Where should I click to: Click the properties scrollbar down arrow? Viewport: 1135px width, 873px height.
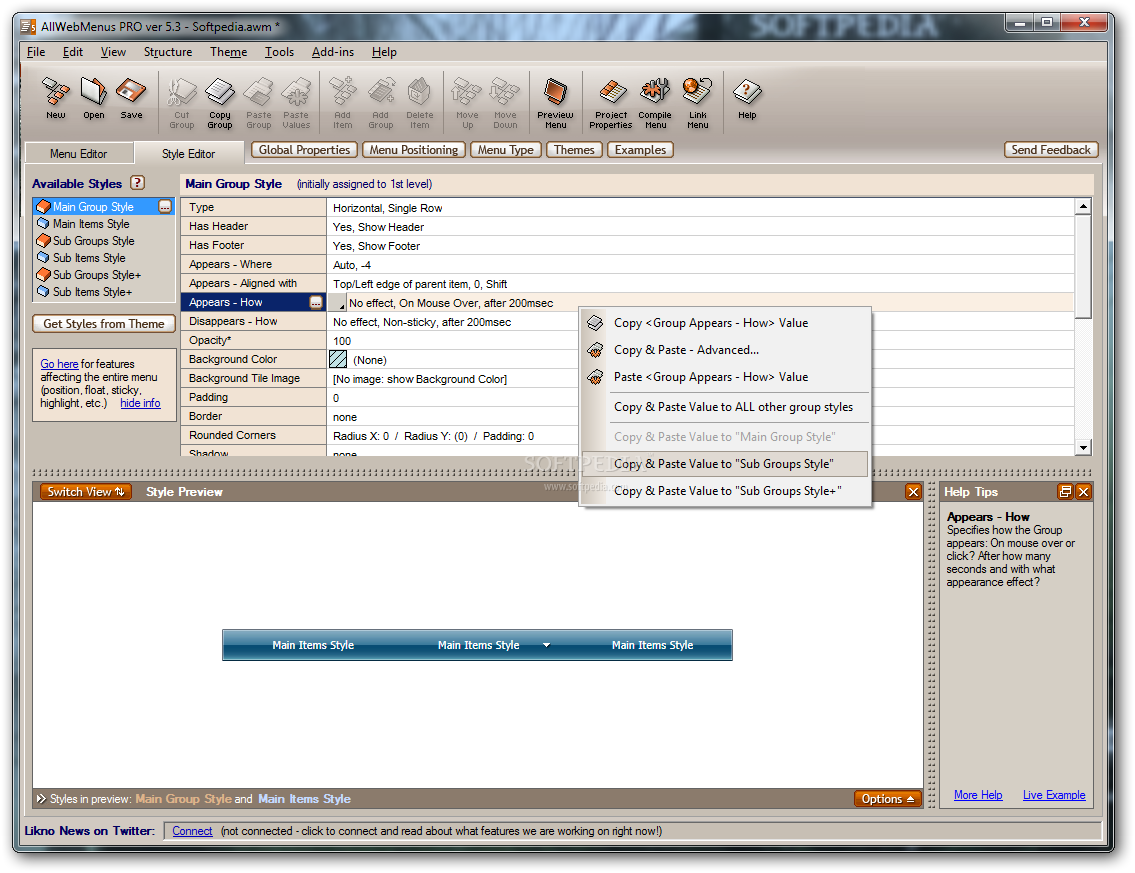point(1083,447)
